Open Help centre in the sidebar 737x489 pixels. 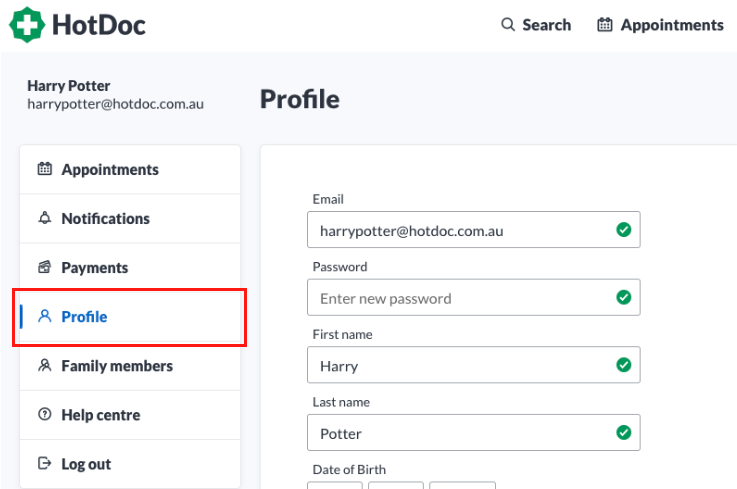pyautogui.click(x=130, y=415)
